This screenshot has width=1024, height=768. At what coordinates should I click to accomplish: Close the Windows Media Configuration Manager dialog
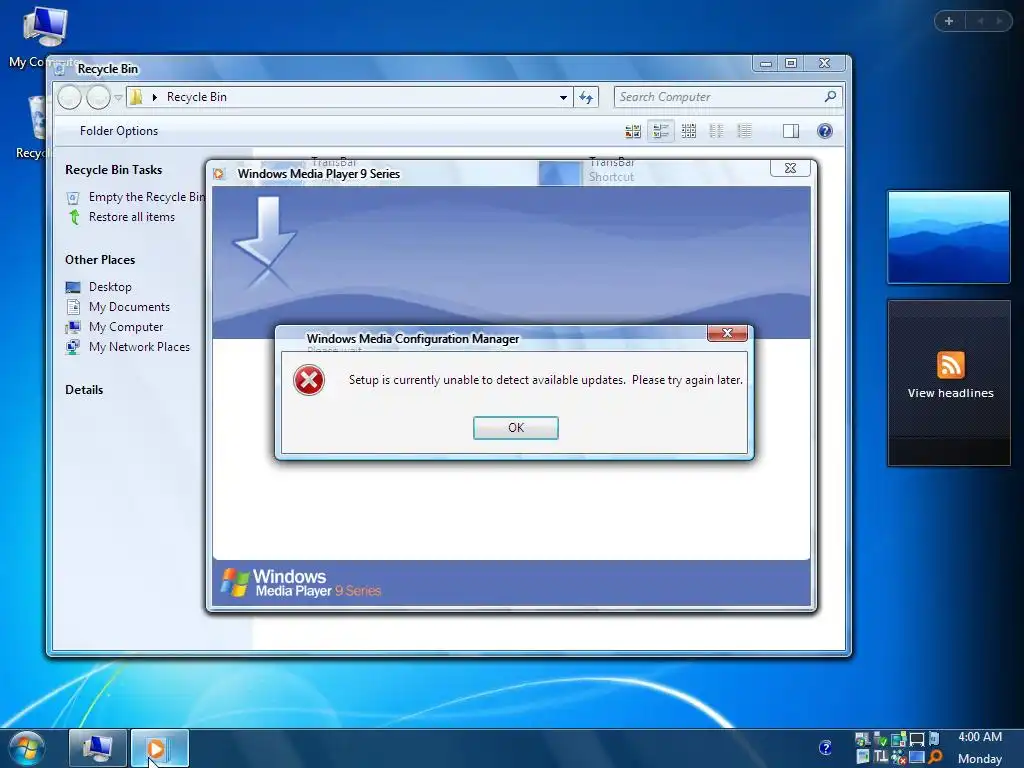727,333
